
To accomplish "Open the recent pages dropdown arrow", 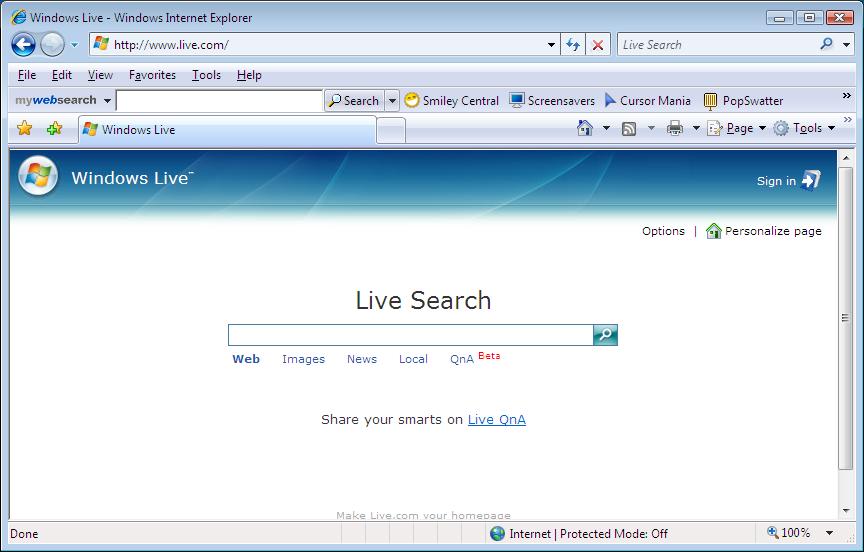I will point(74,45).
